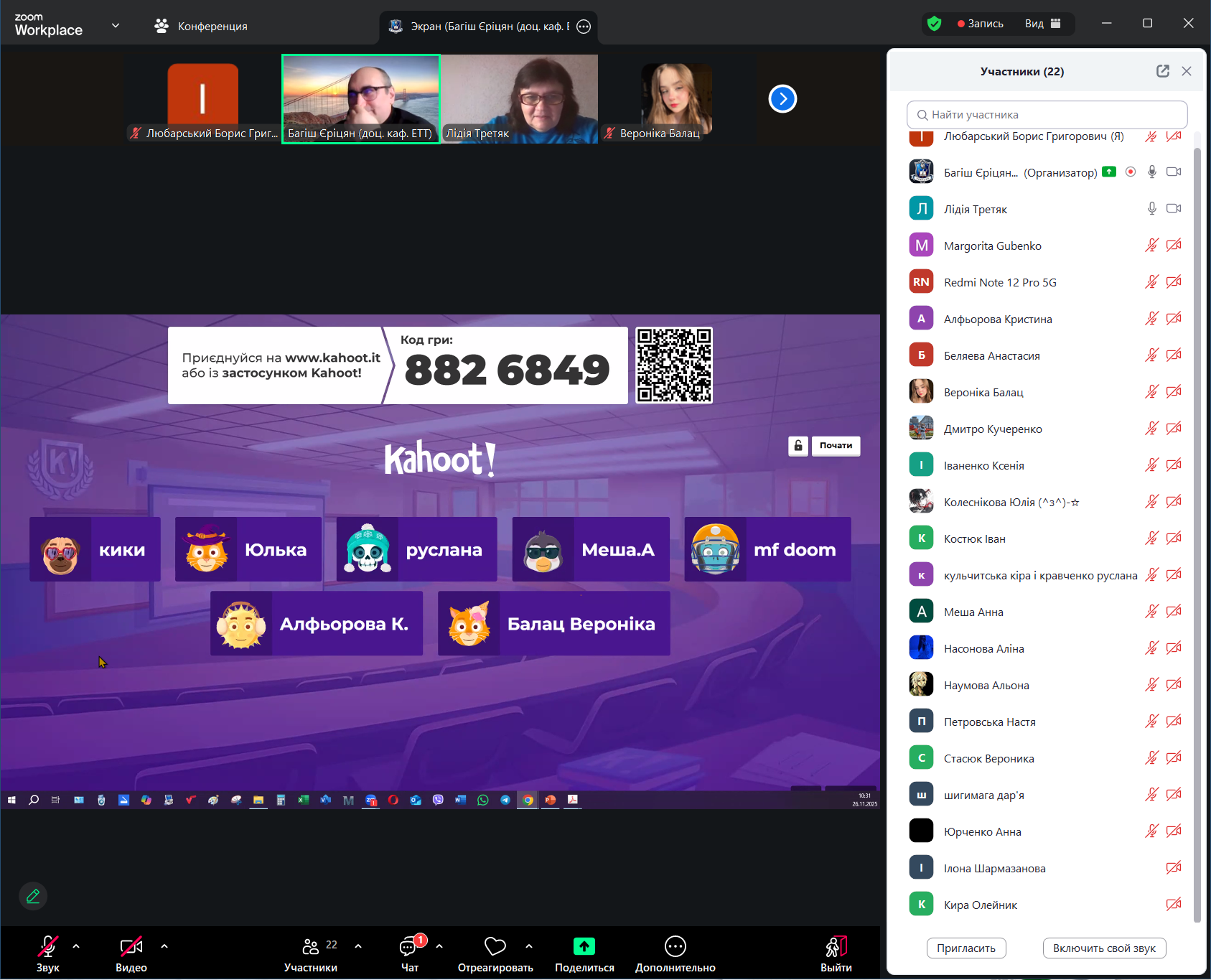Click screen-share indicator beside Багіш Єріцян
Screen dimensions: 1211x980
pyautogui.click(x=1109, y=172)
